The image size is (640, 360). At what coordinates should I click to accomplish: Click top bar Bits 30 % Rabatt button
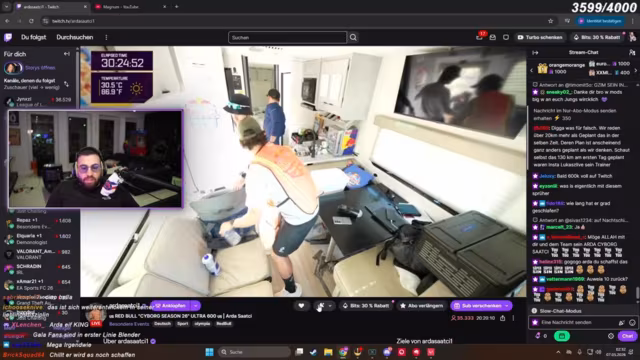click(x=597, y=38)
